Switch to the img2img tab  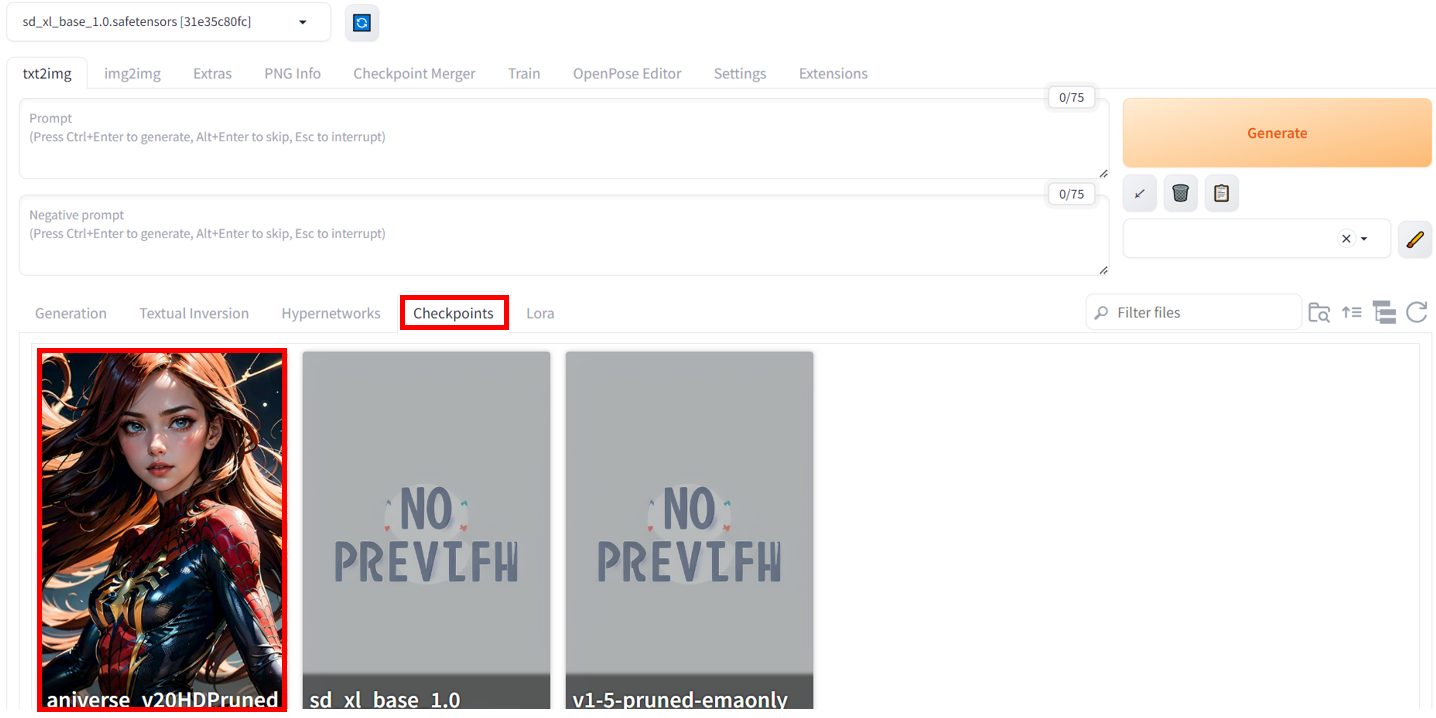coord(132,73)
